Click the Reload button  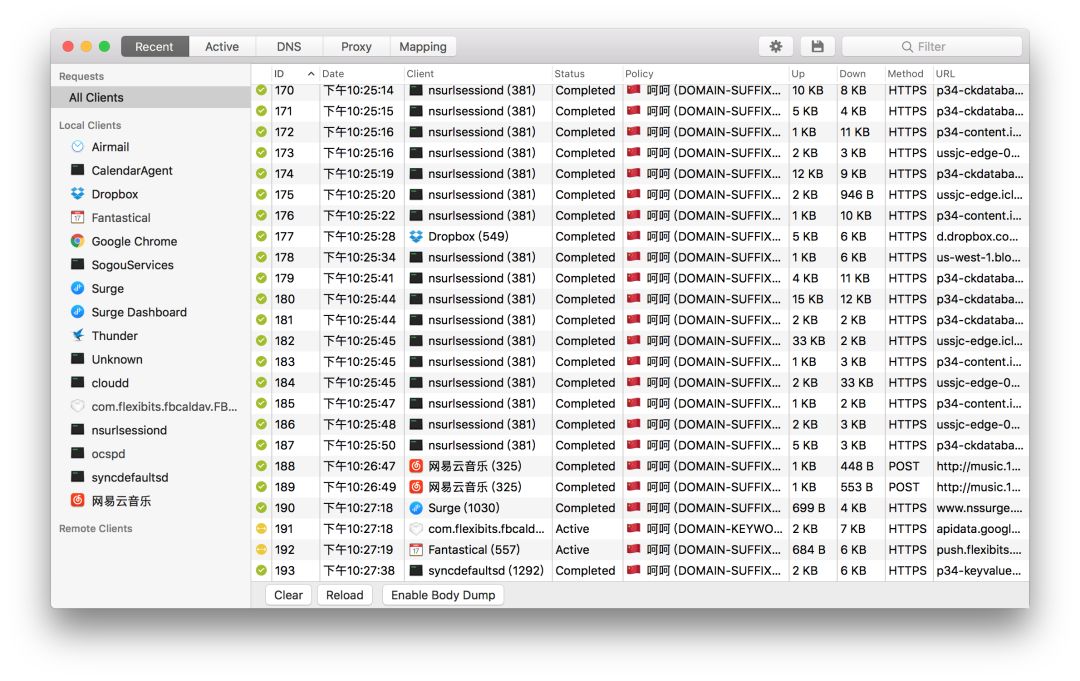[344, 595]
